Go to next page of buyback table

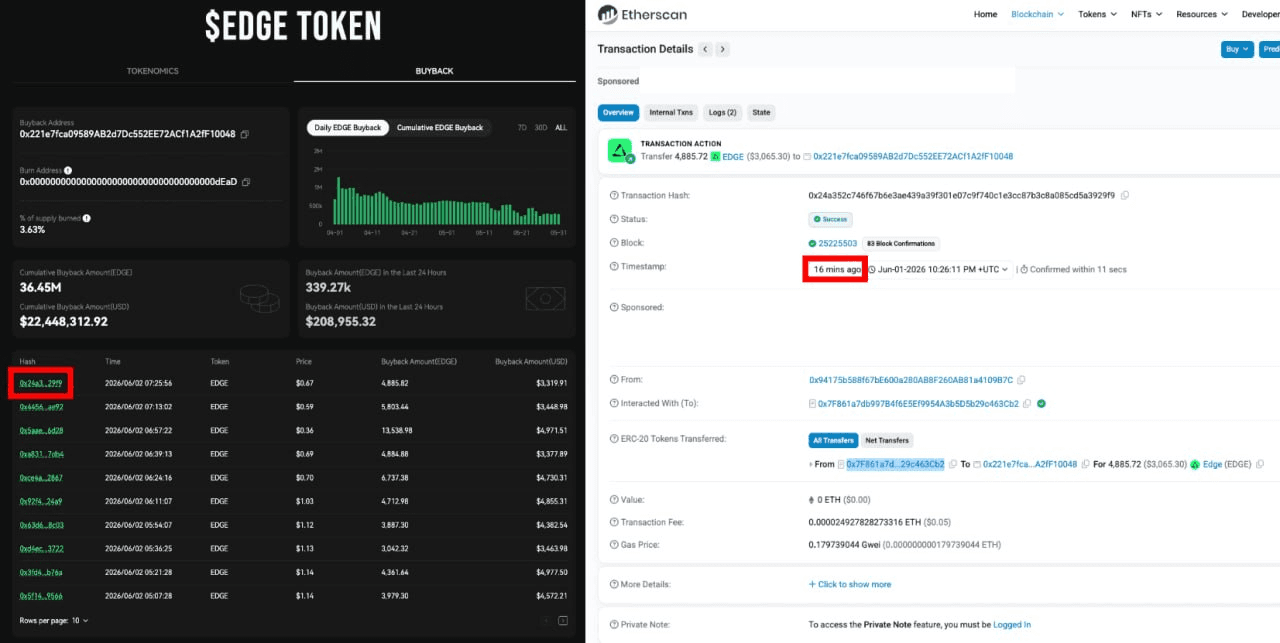(564, 621)
